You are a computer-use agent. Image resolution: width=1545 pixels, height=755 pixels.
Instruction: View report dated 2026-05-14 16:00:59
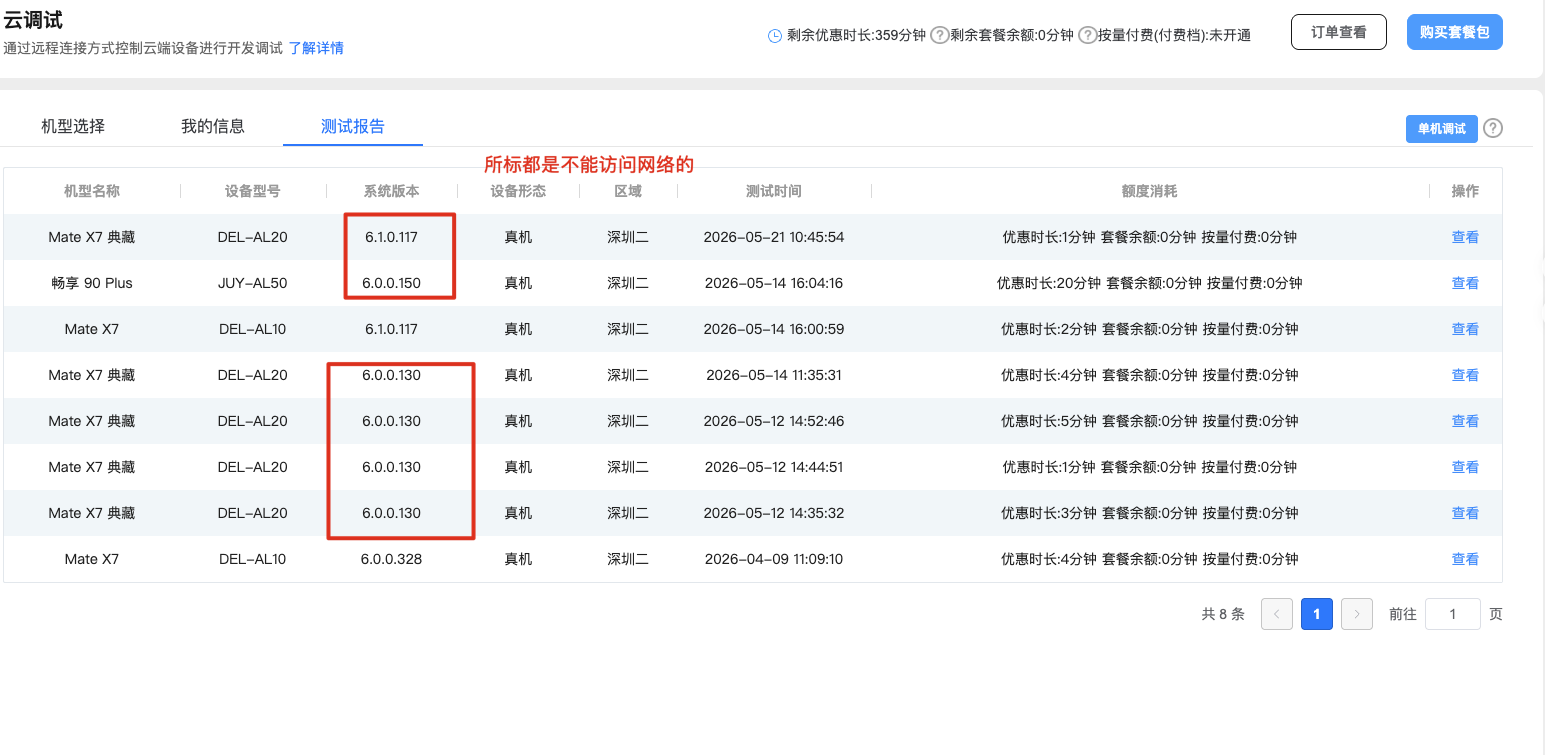click(x=1465, y=329)
